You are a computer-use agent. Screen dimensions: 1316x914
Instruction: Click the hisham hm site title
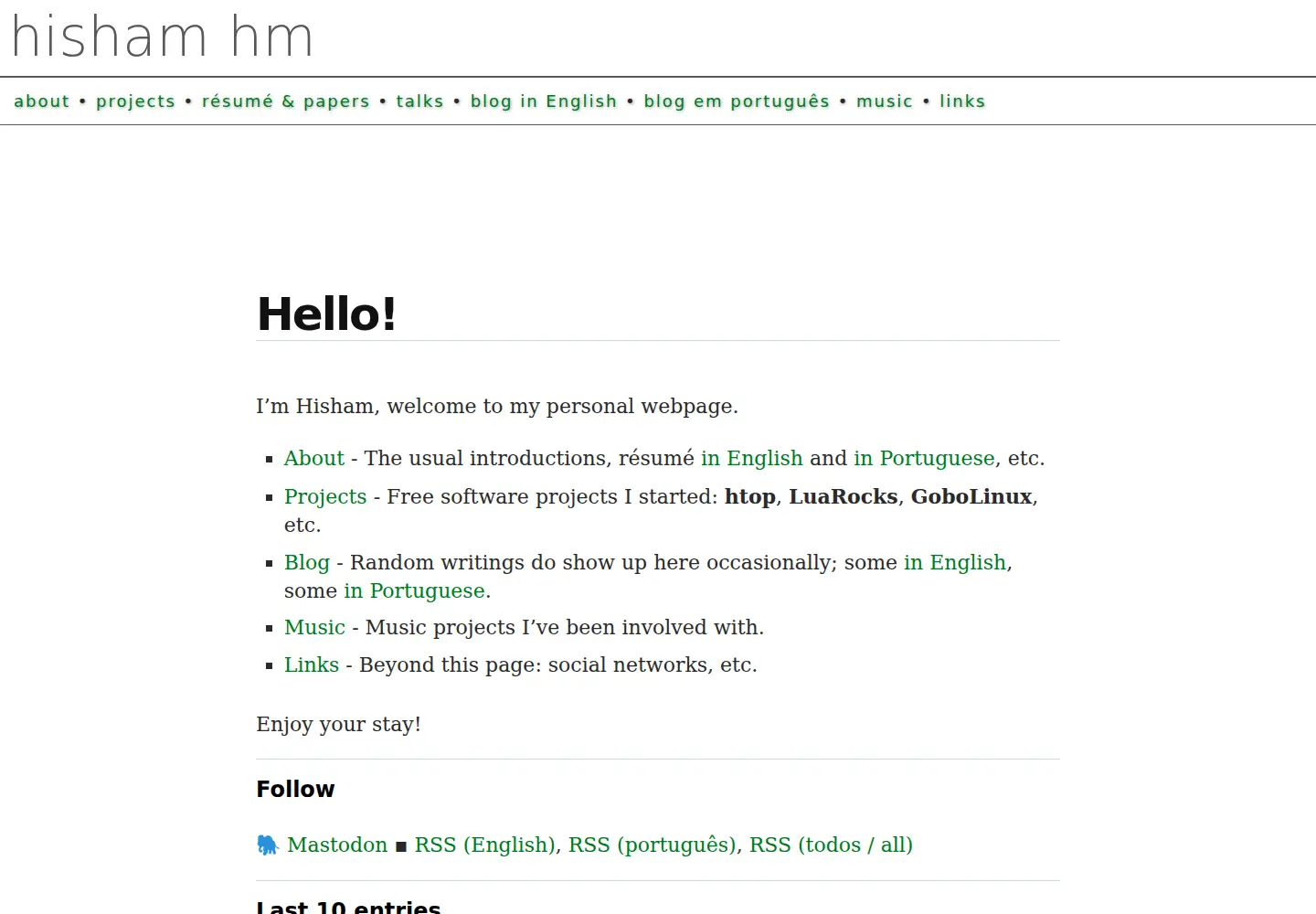pos(163,37)
